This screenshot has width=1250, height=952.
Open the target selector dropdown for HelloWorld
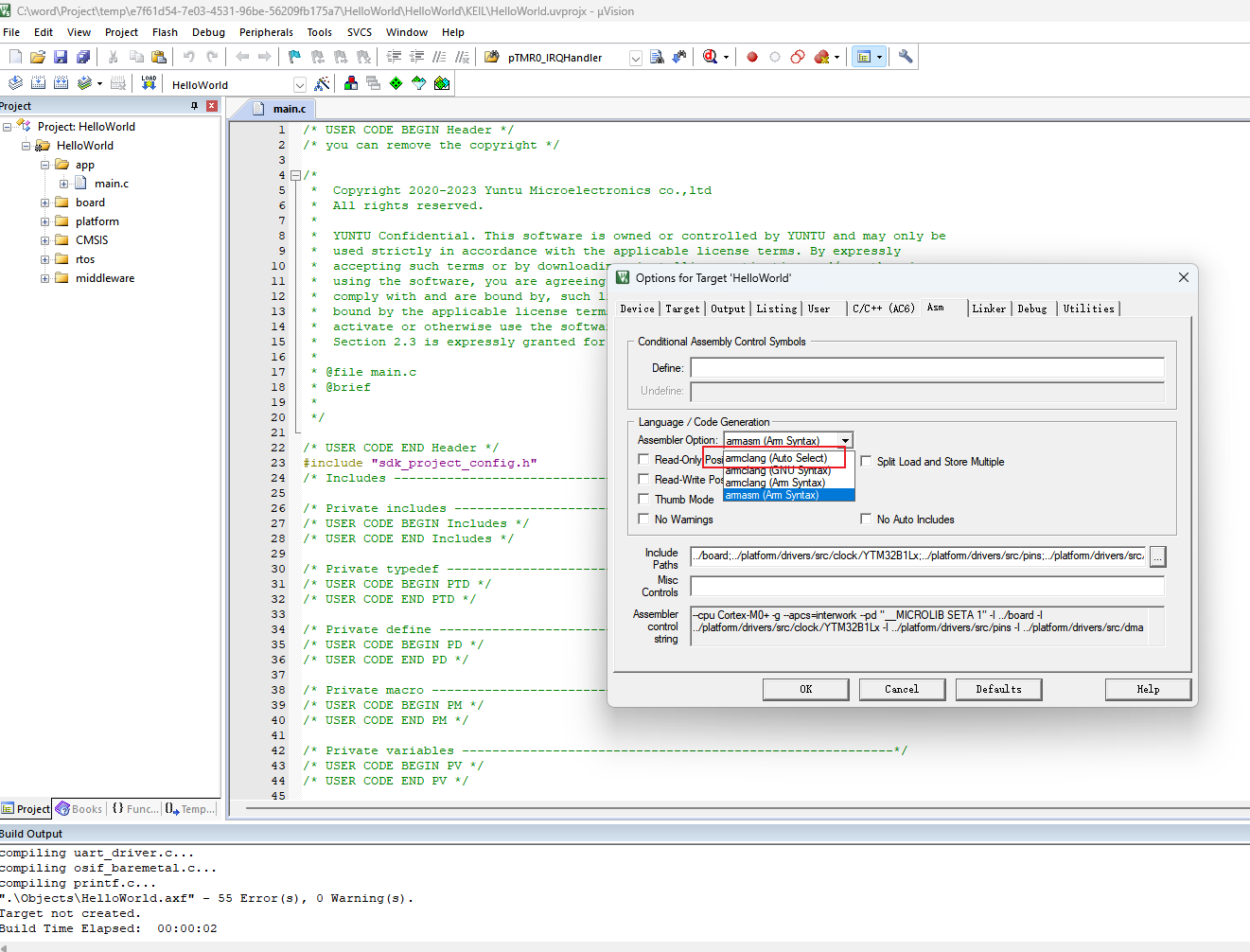coord(299,84)
